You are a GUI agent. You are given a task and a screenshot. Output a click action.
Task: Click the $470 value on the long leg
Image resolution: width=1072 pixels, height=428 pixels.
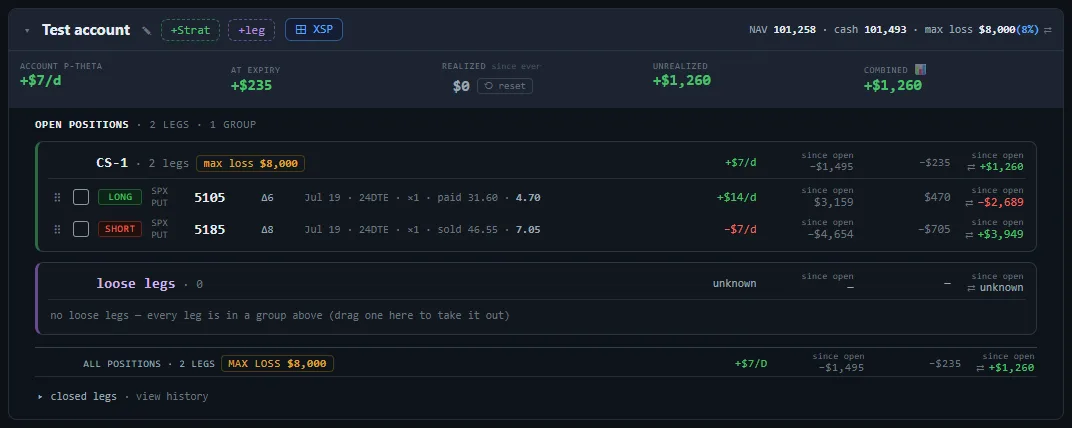[x=937, y=198]
